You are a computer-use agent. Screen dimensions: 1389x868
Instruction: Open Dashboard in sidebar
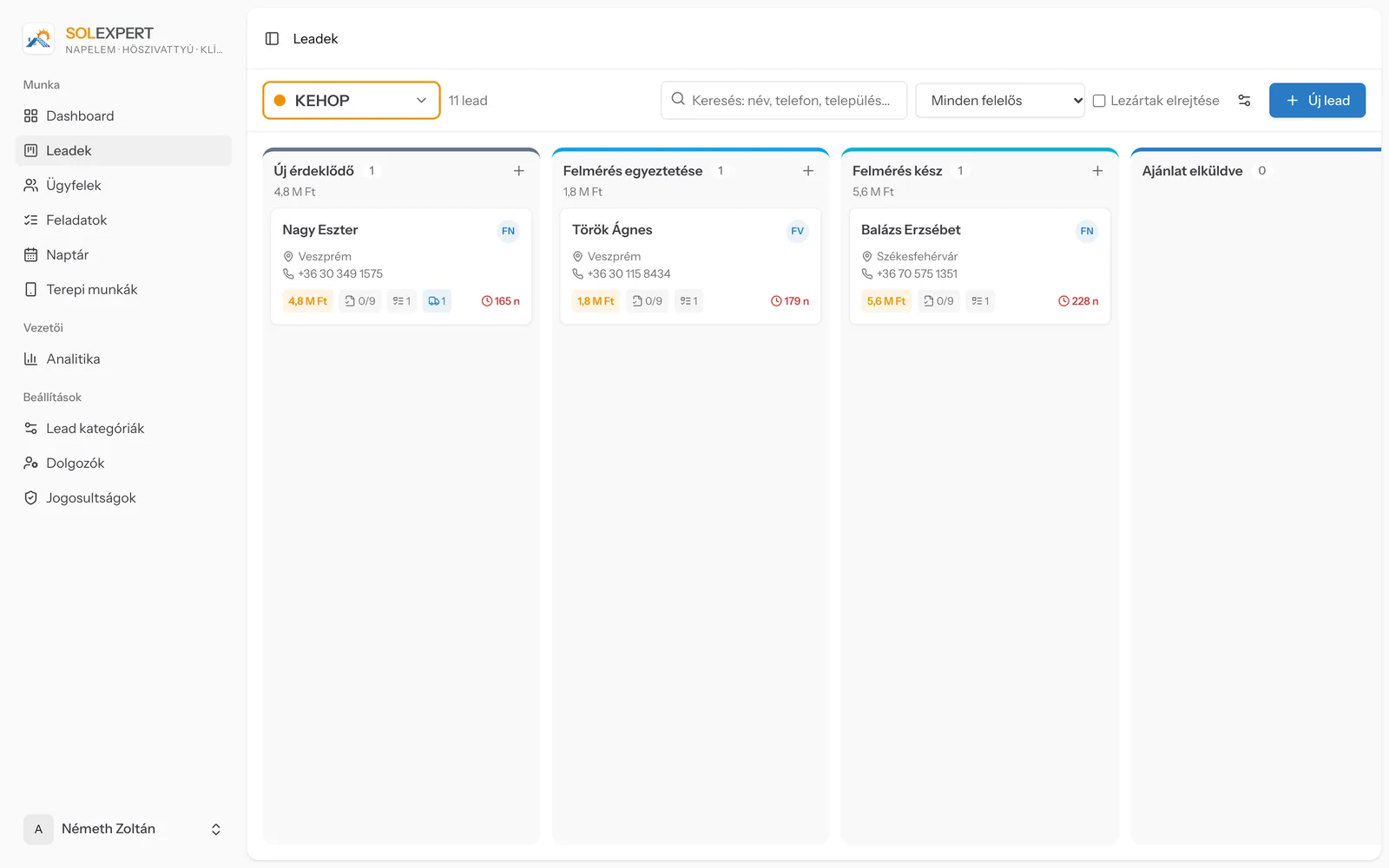123,115
